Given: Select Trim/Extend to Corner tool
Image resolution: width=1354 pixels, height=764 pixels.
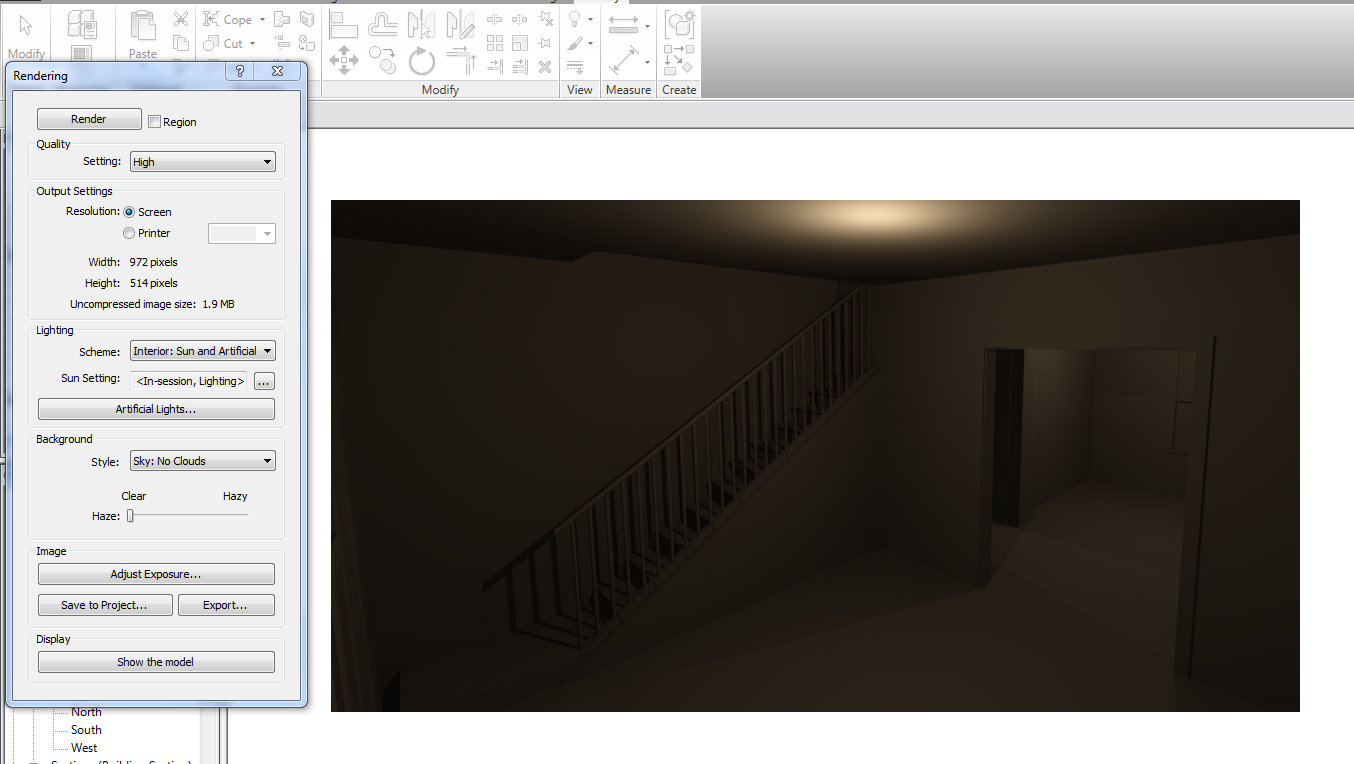Looking at the screenshot, I should (x=460, y=61).
